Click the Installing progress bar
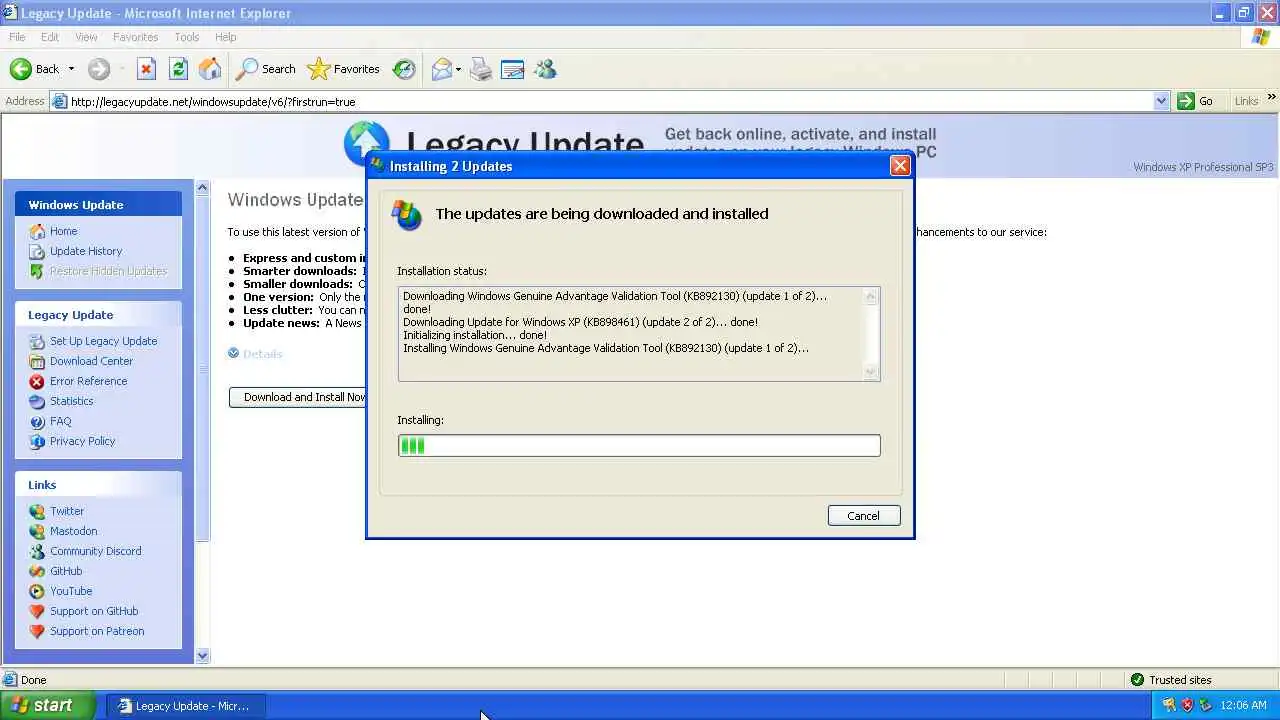The height and width of the screenshot is (720, 1280). pos(639,446)
